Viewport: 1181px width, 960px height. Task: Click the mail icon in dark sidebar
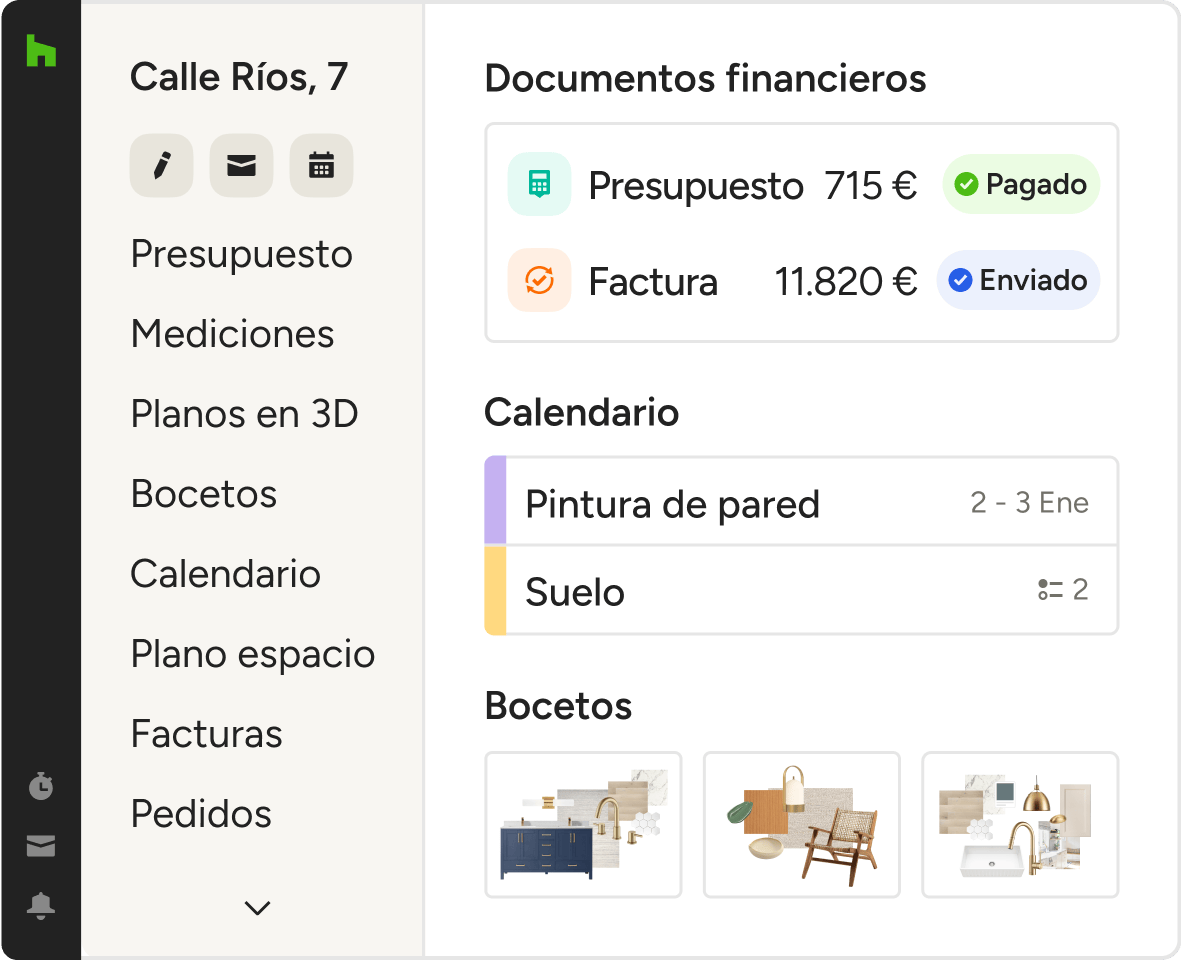point(41,846)
